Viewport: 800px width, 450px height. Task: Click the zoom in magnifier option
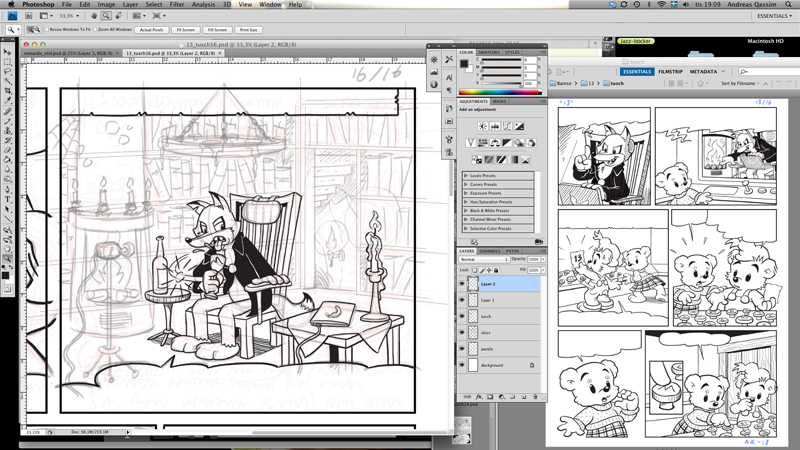pos(31,30)
